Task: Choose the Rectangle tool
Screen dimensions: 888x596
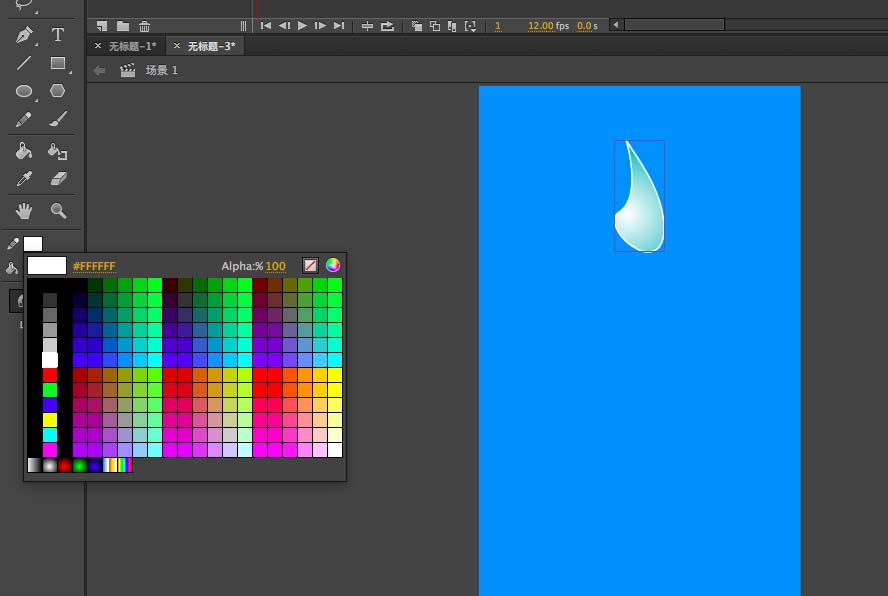Action: pyautogui.click(x=58, y=63)
